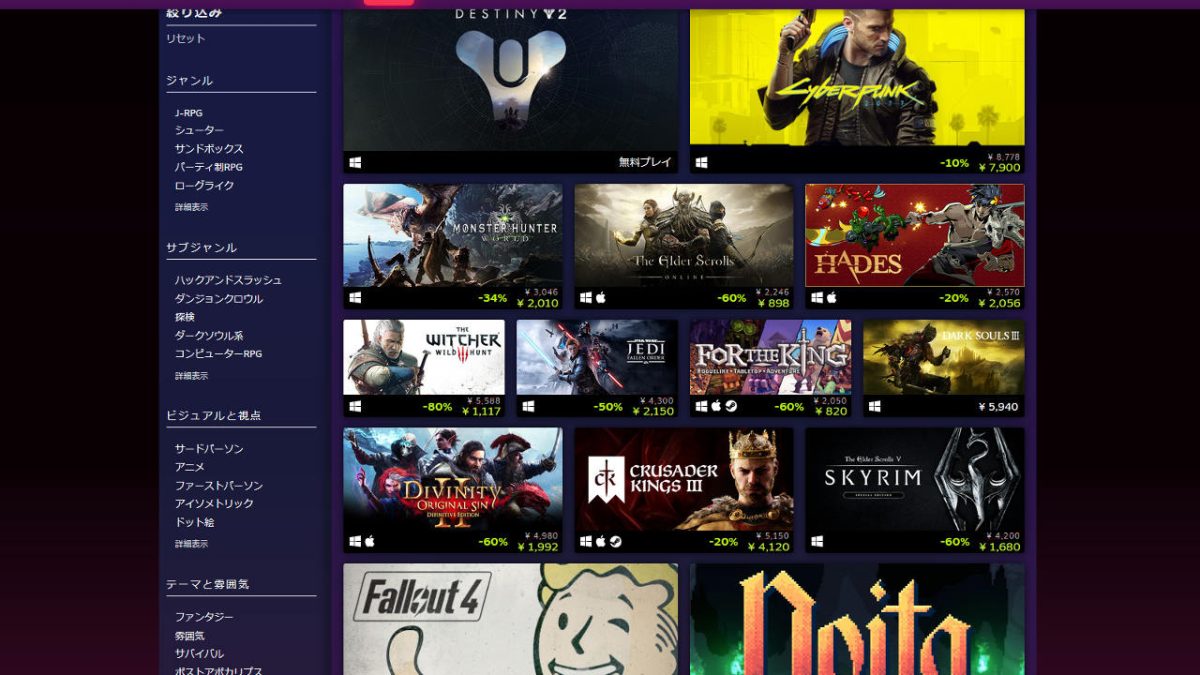Open the For The King thumbnail
Viewport: 1200px width, 675px height.
[x=770, y=357]
